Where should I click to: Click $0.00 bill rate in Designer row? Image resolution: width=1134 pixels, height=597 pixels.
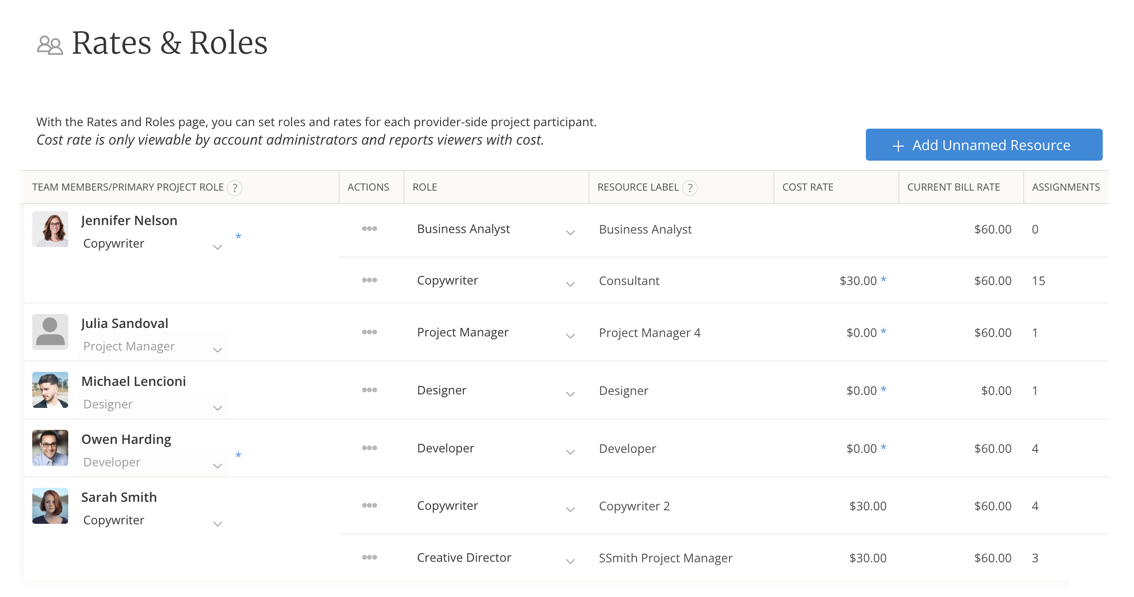(x=996, y=391)
